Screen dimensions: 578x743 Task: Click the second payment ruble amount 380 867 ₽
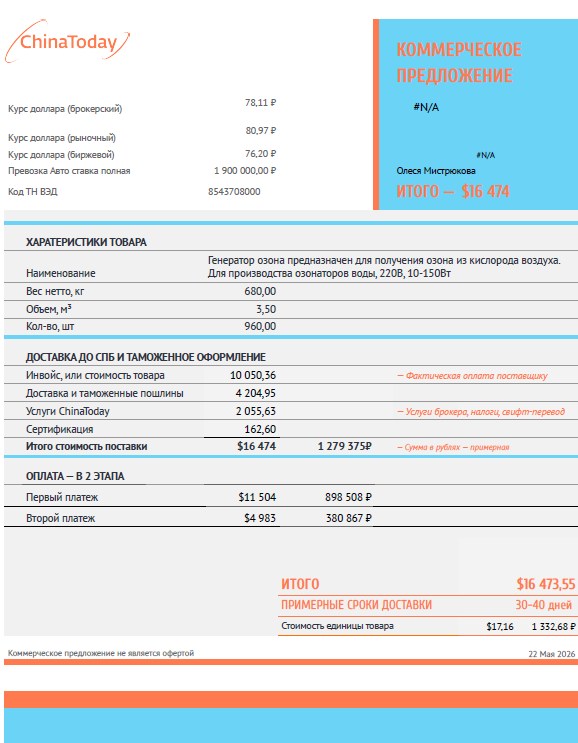pos(349,518)
